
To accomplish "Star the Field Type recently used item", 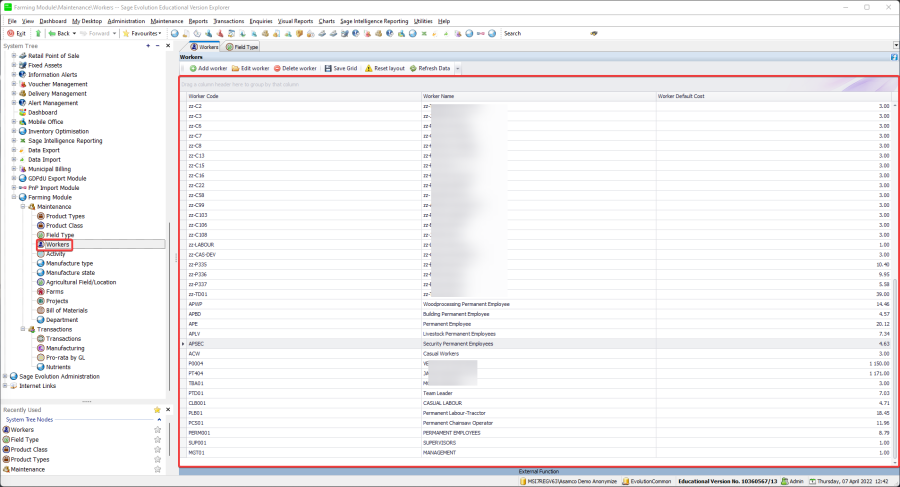I will (x=157, y=439).
